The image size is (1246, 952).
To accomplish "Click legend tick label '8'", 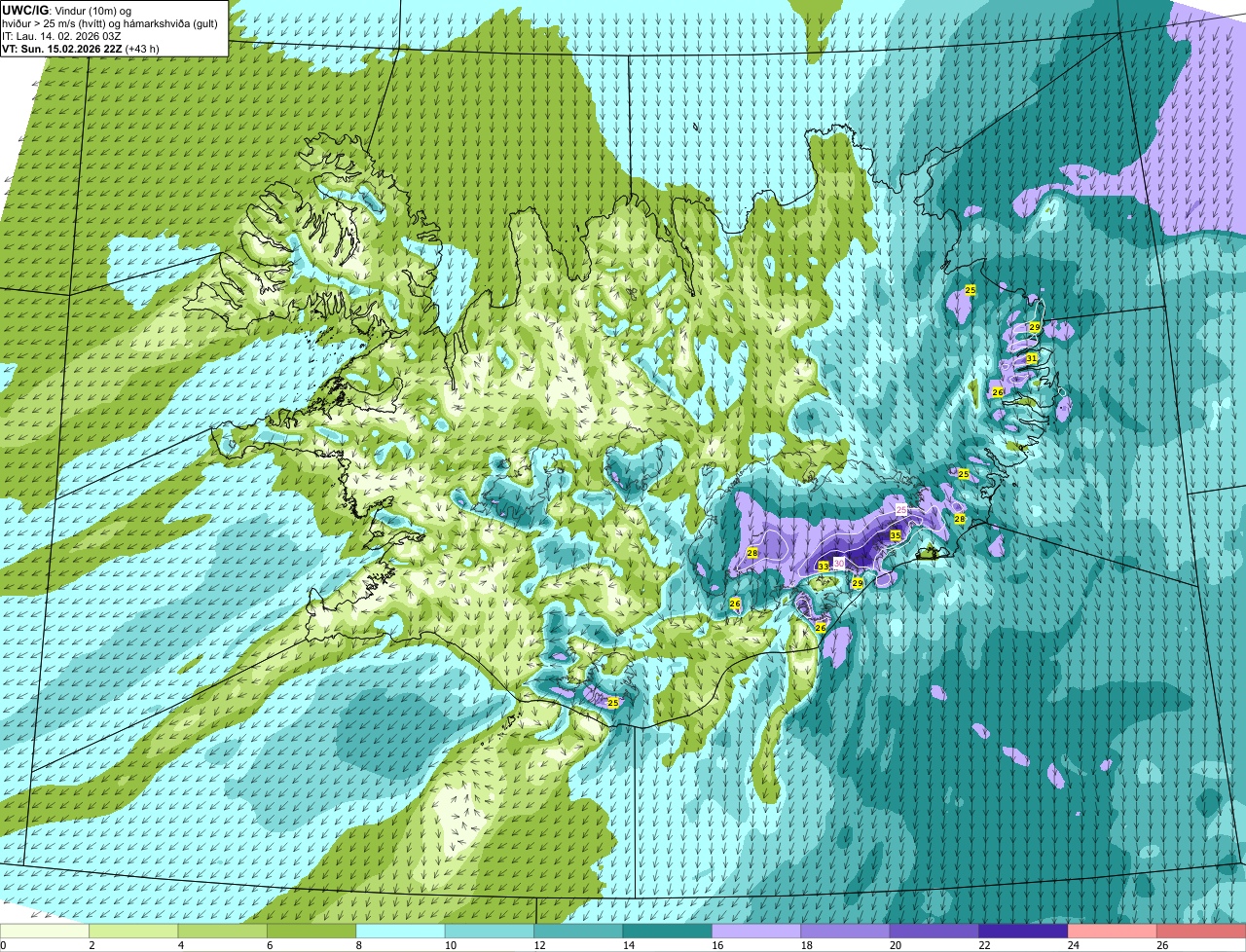I will [358, 944].
